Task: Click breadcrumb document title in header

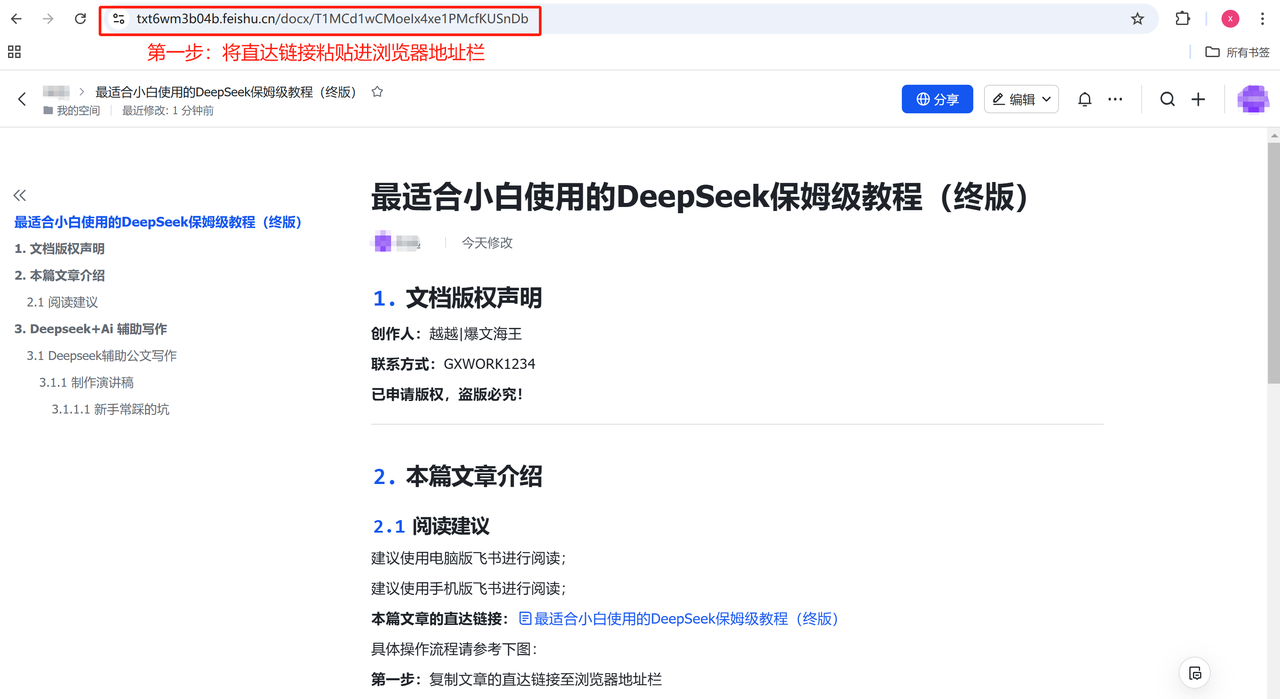Action: point(226,92)
